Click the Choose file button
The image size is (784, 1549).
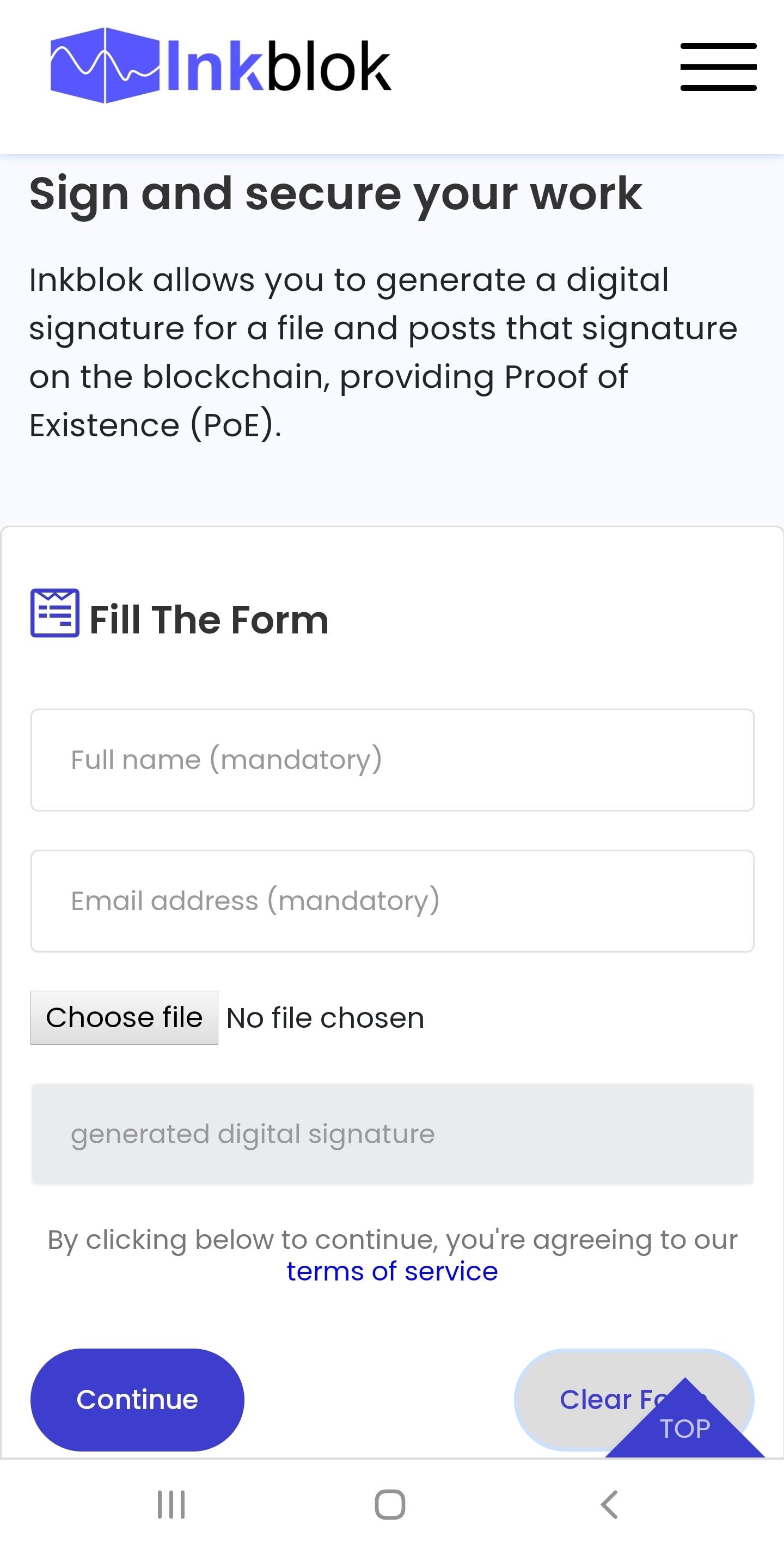(125, 1017)
